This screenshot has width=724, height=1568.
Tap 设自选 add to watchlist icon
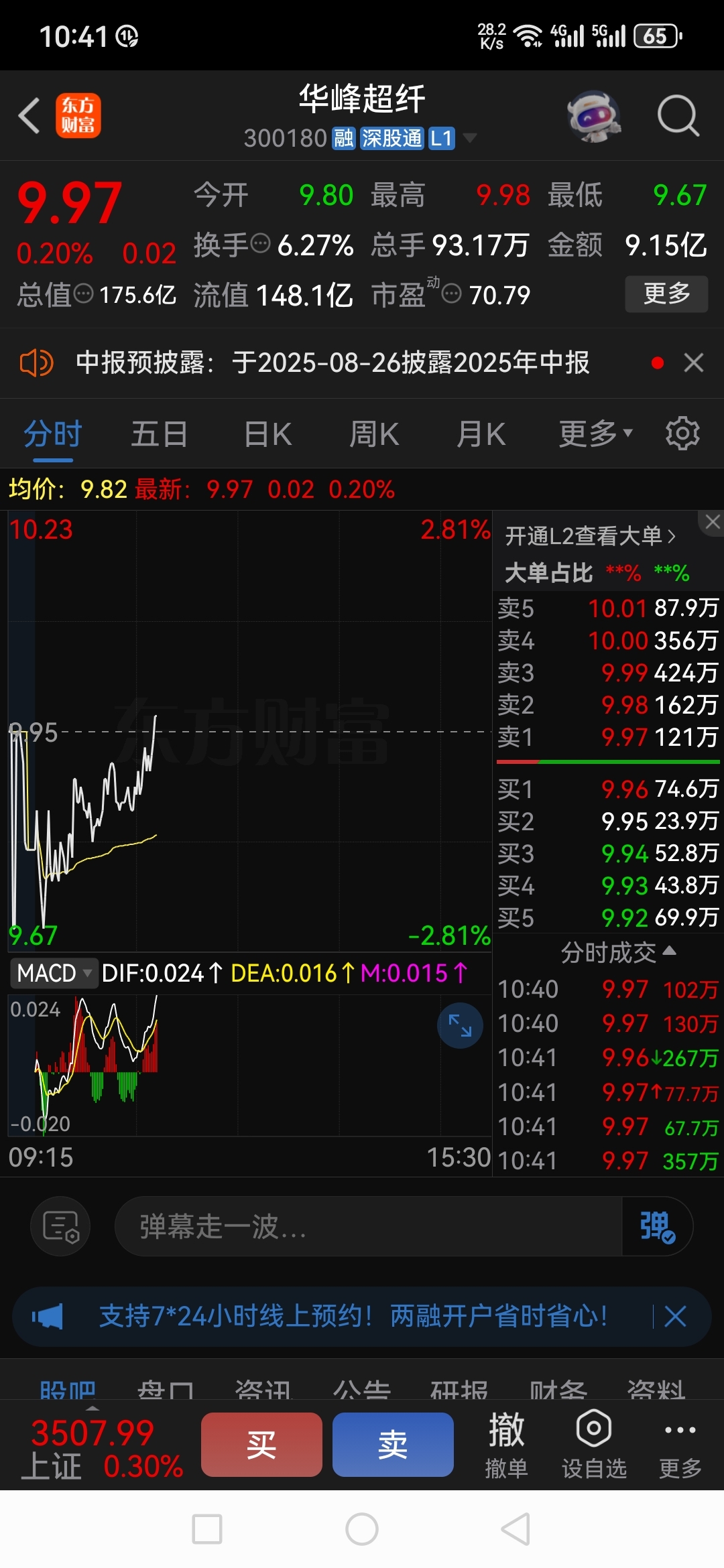[x=594, y=1445]
